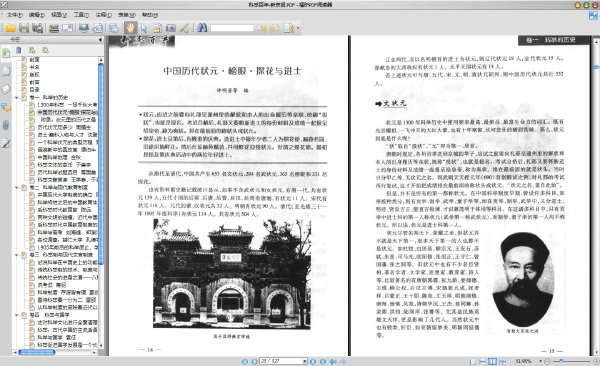
Task: Toggle facing pages view mode
Action: pos(492,361)
